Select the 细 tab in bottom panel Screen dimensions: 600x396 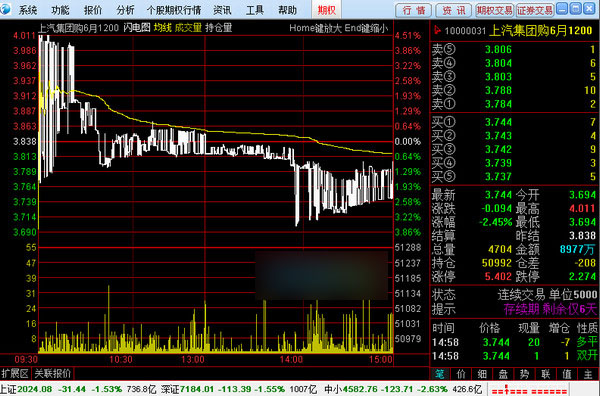(482, 374)
